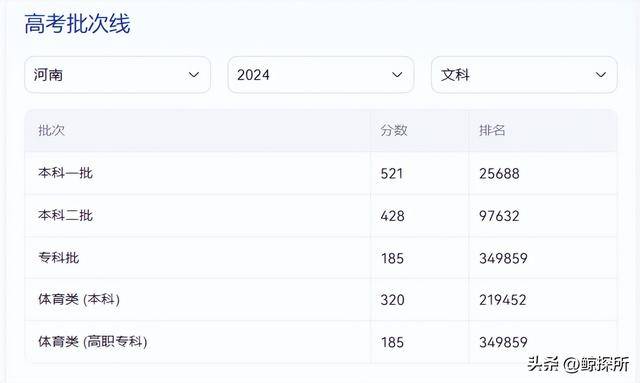Click the 分数 column header
This screenshot has height=383, width=640.
[394, 131]
